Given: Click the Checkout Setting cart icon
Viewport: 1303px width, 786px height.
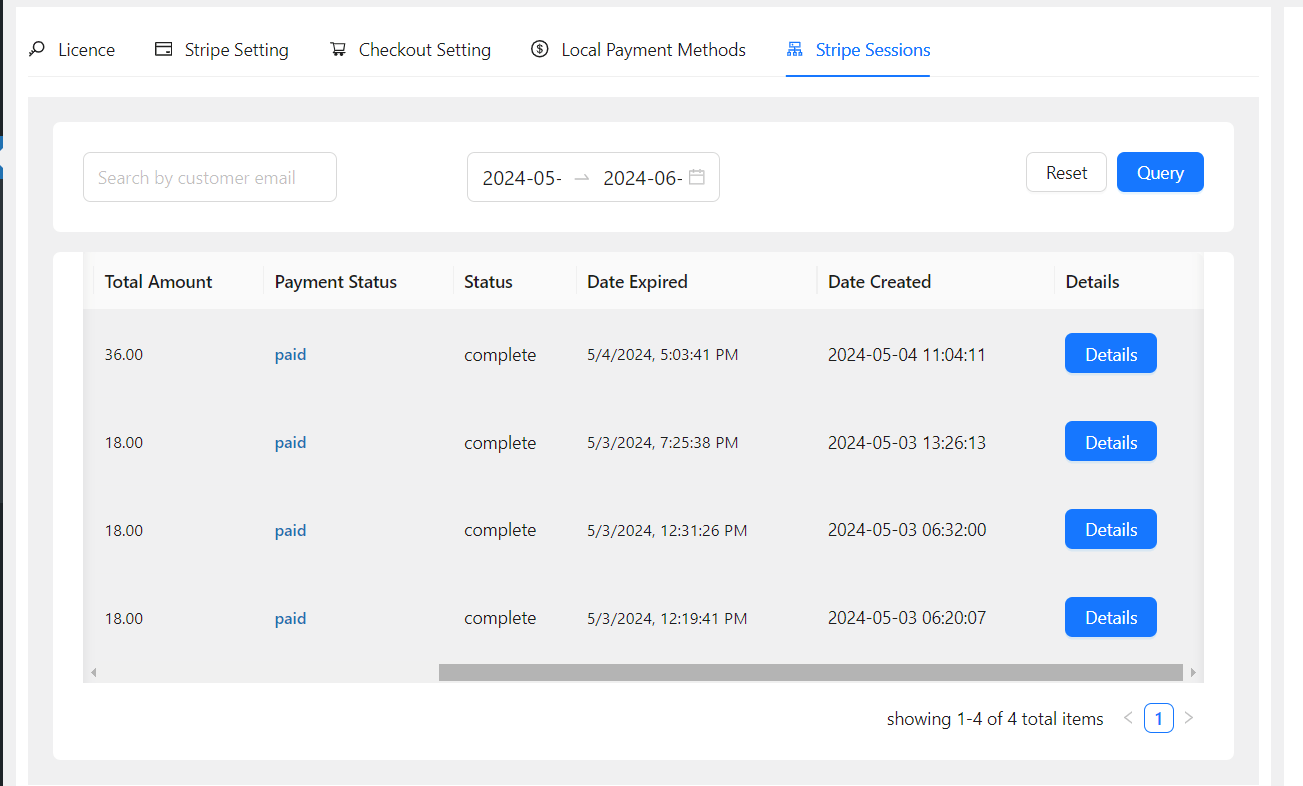Looking at the screenshot, I should coord(338,49).
